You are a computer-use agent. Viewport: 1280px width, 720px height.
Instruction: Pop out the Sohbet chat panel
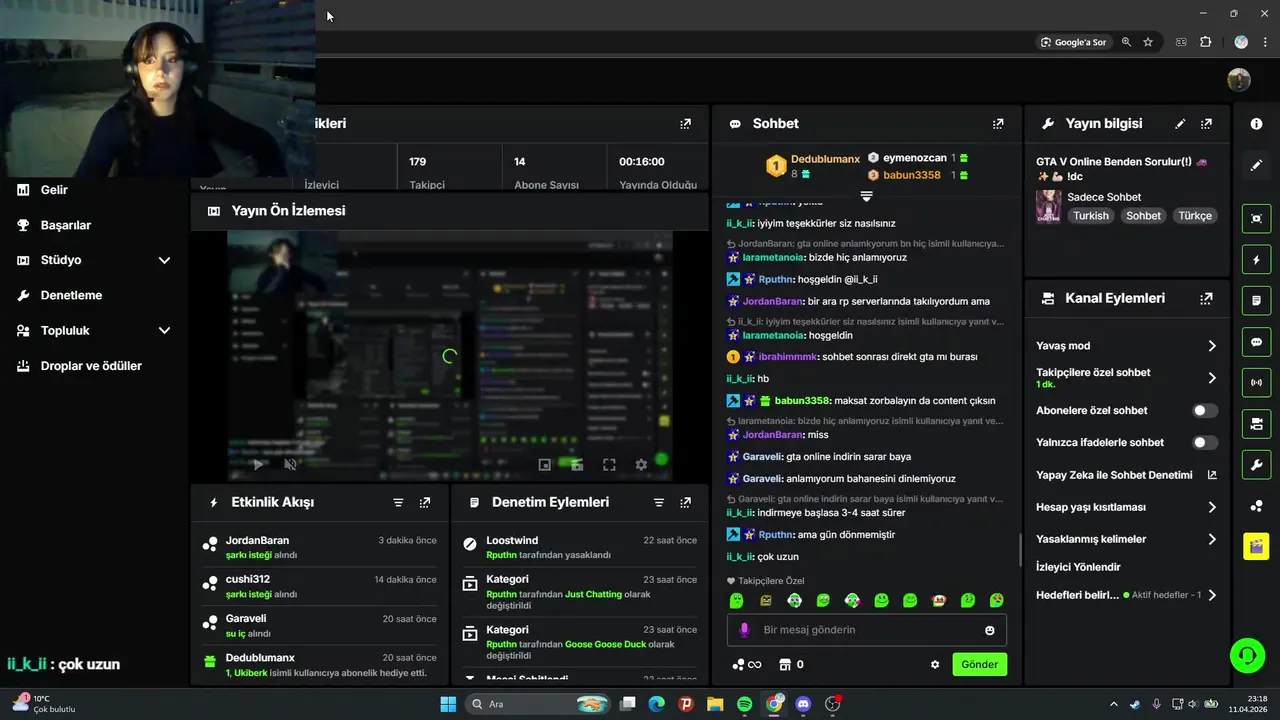[x=997, y=124]
